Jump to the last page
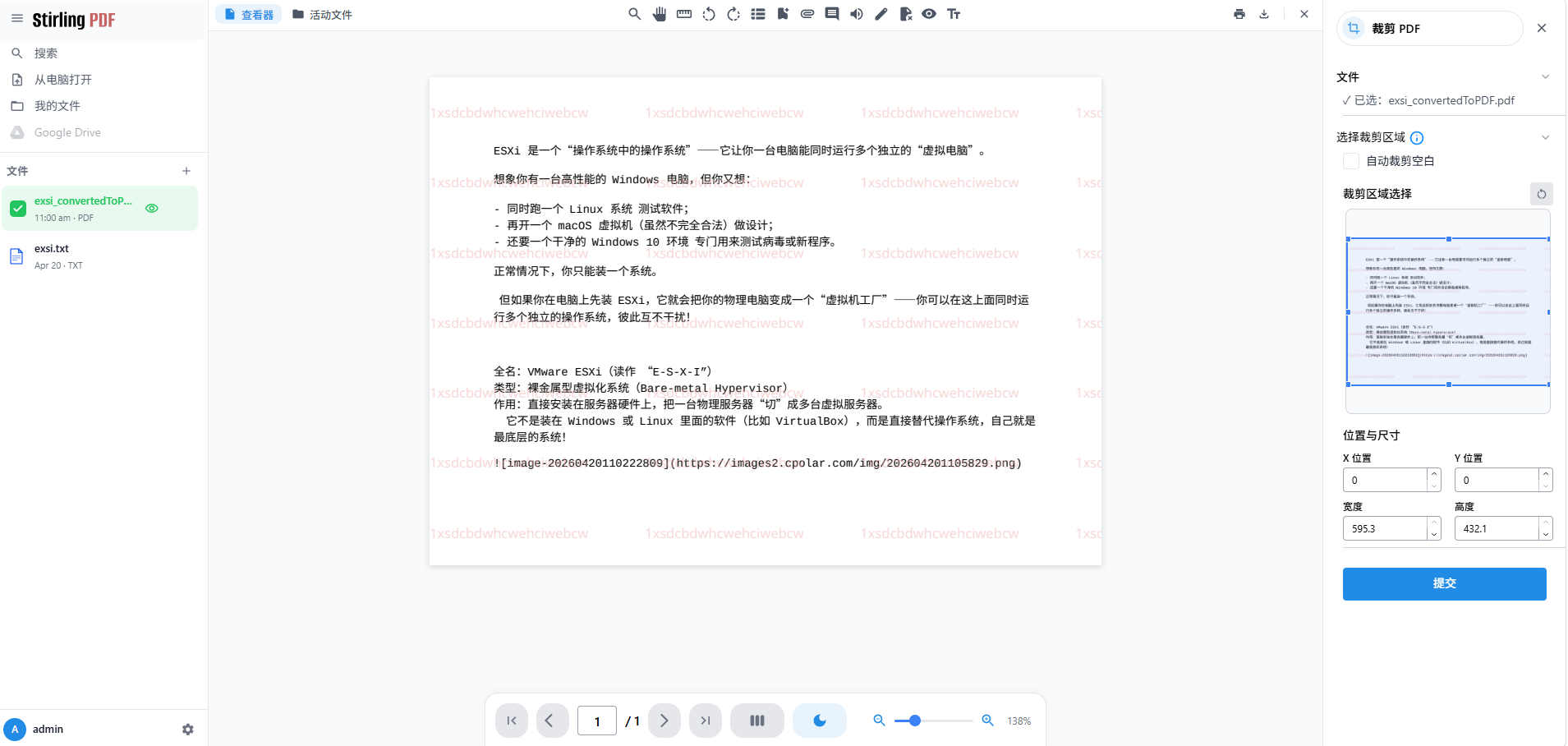1568x746 pixels. click(706, 721)
